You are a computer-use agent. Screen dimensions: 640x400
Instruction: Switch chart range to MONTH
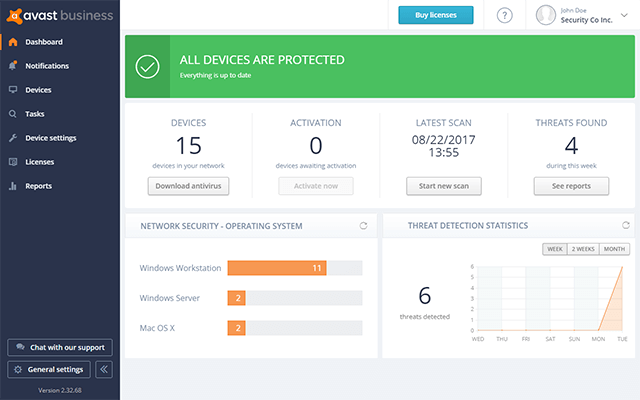tap(615, 249)
